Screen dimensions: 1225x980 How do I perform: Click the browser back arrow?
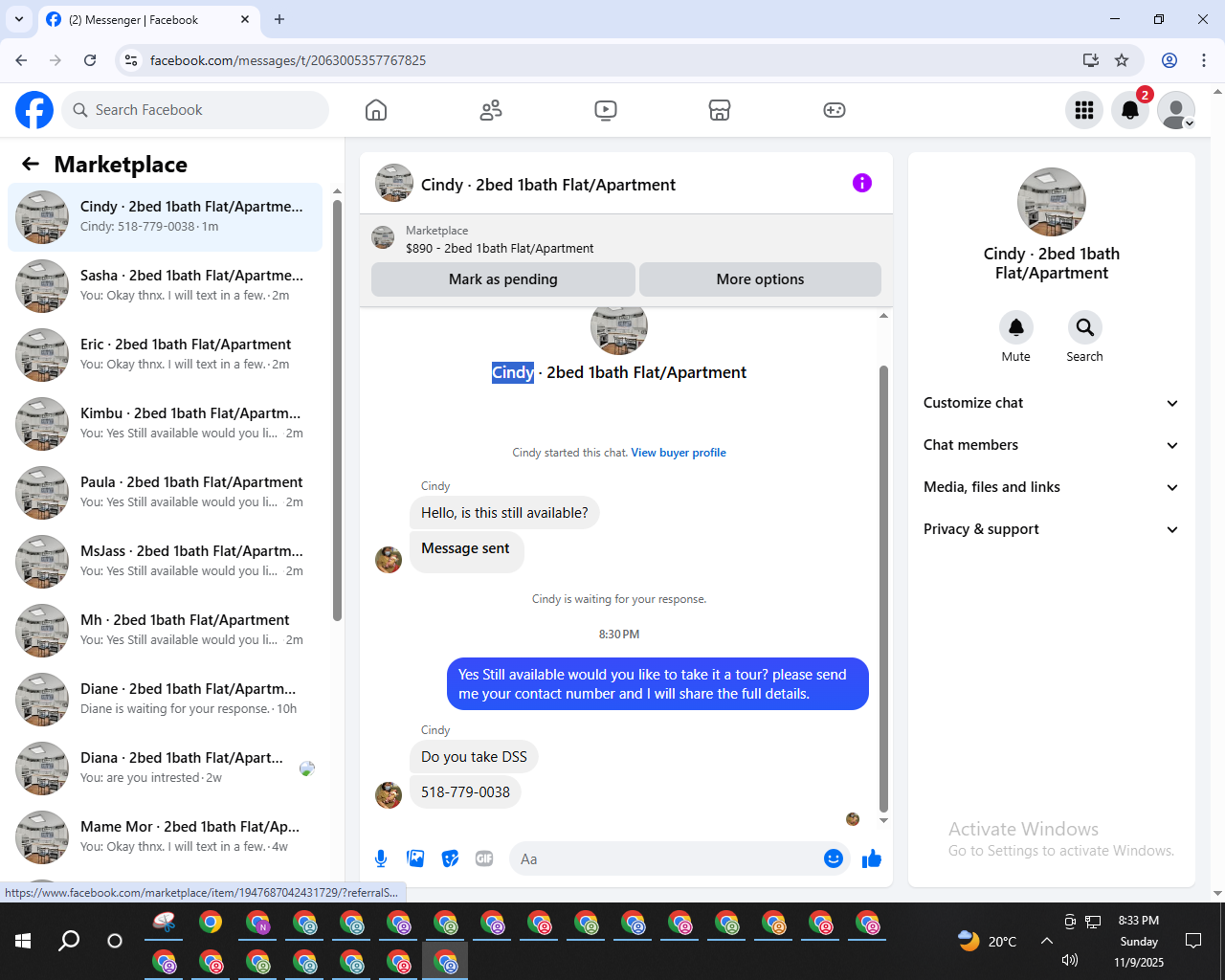point(21,60)
